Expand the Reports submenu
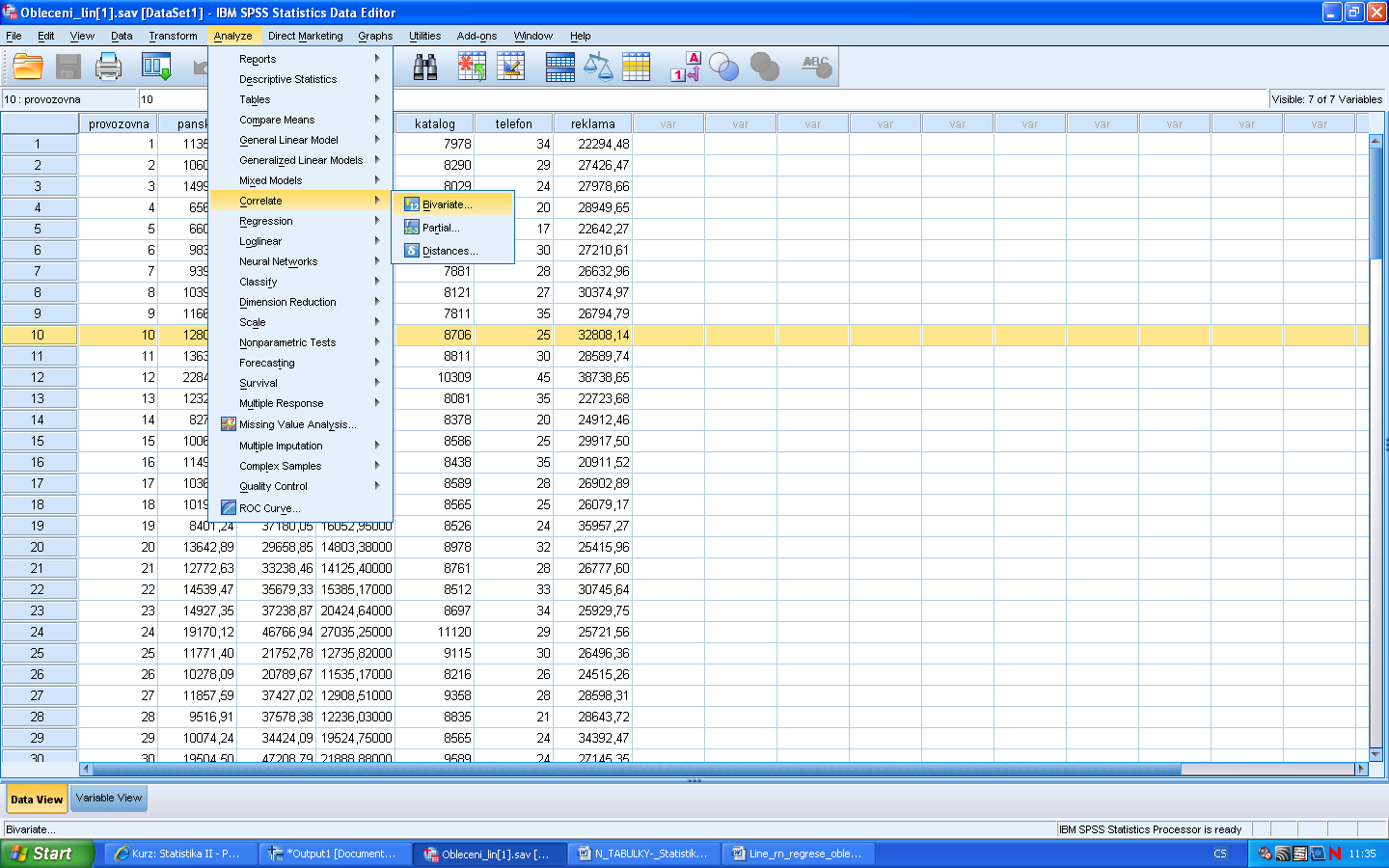 click(x=300, y=59)
